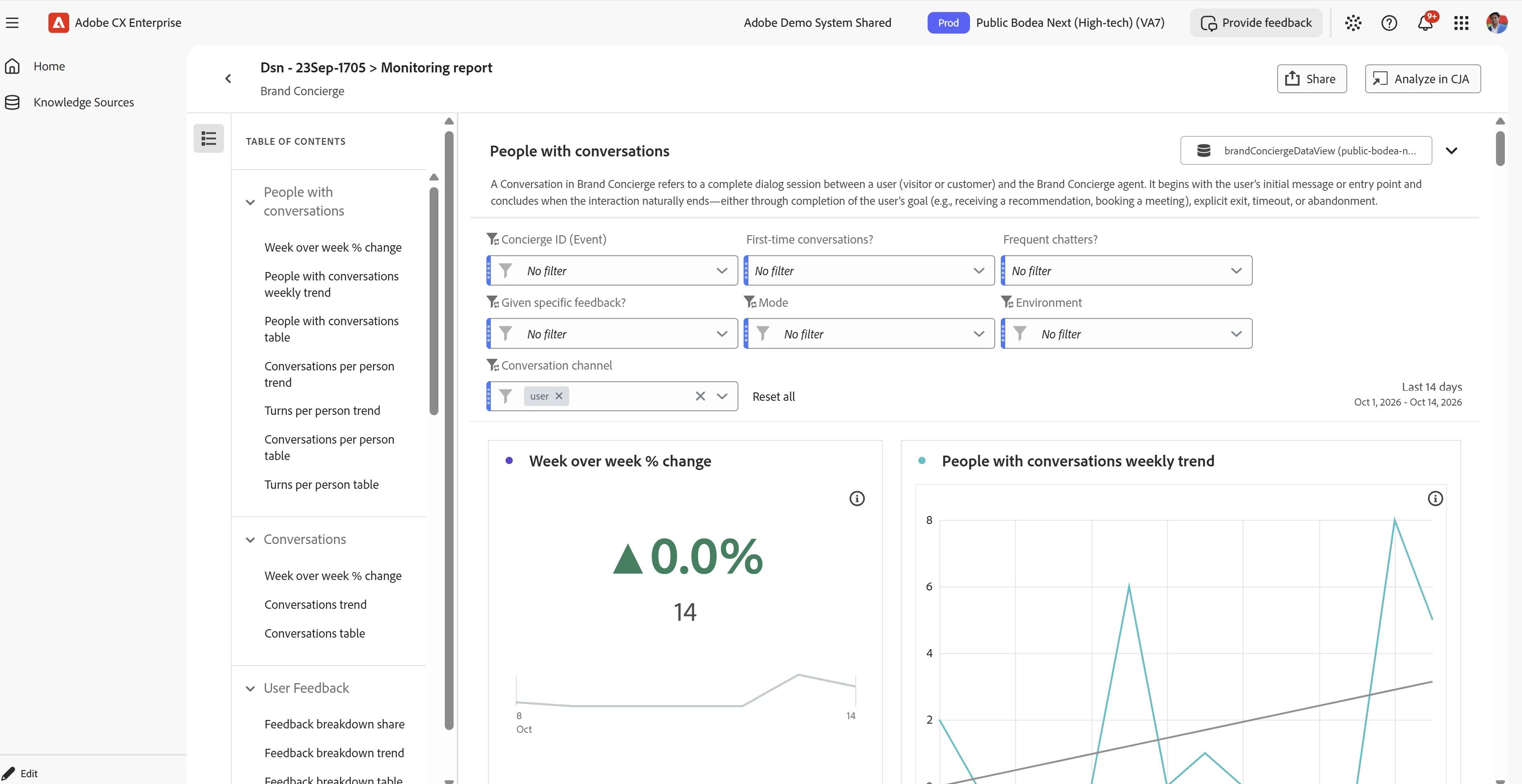Clear the Conversation channel filter field
The width and height of the screenshot is (1522, 784).
pos(700,396)
